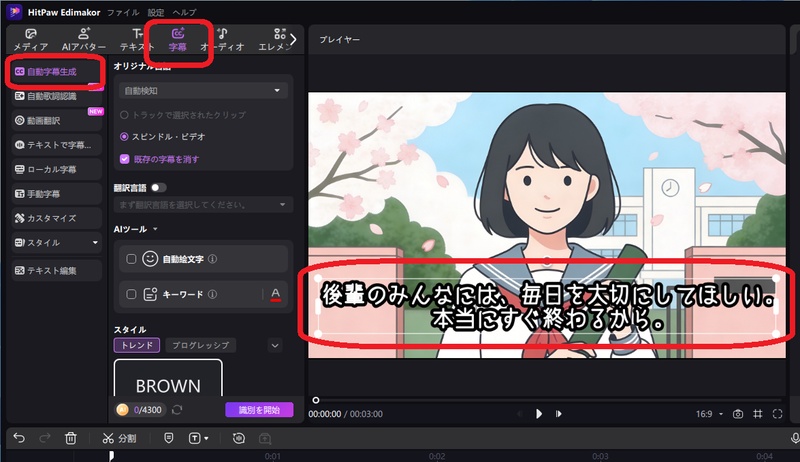The image size is (800, 462).
Task: Open the AIアバター tab
Action: click(x=84, y=40)
